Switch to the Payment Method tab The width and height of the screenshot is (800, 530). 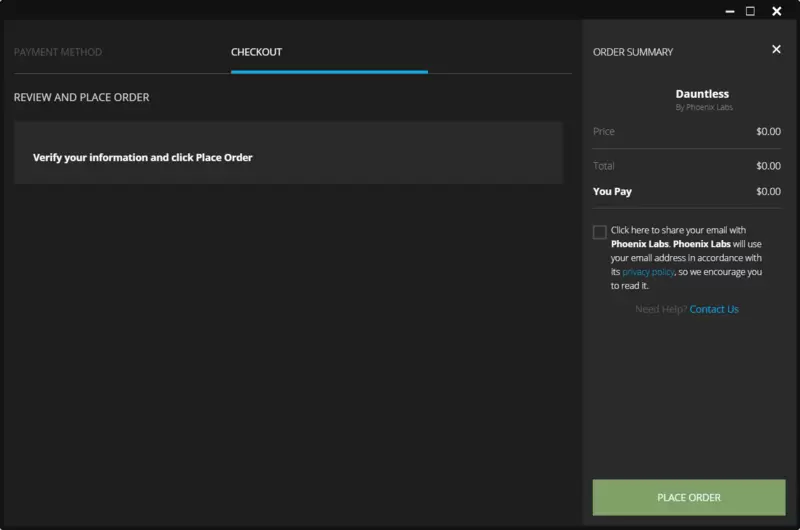(x=58, y=52)
